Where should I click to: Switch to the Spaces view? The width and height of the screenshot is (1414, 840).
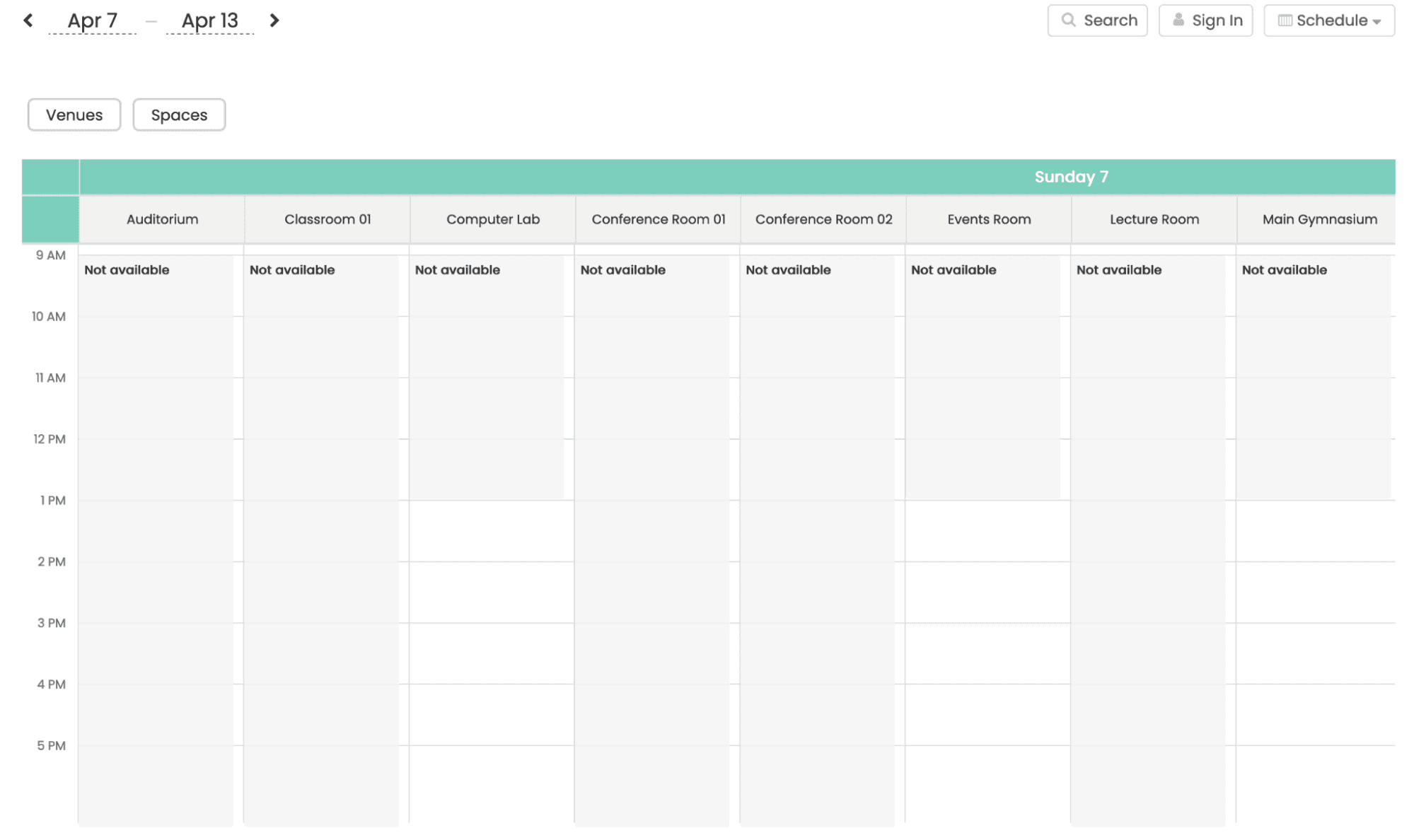pyautogui.click(x=179, y=115)
